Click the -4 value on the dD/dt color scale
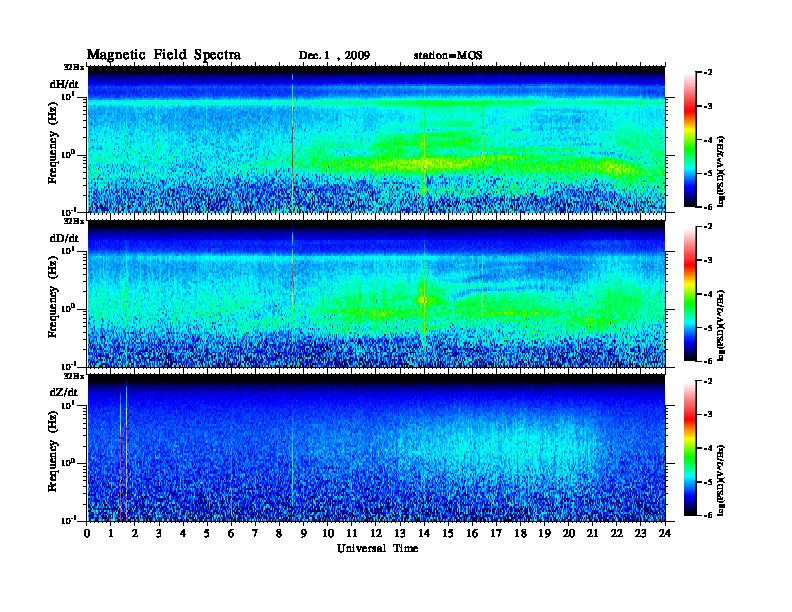 [708, 294]
